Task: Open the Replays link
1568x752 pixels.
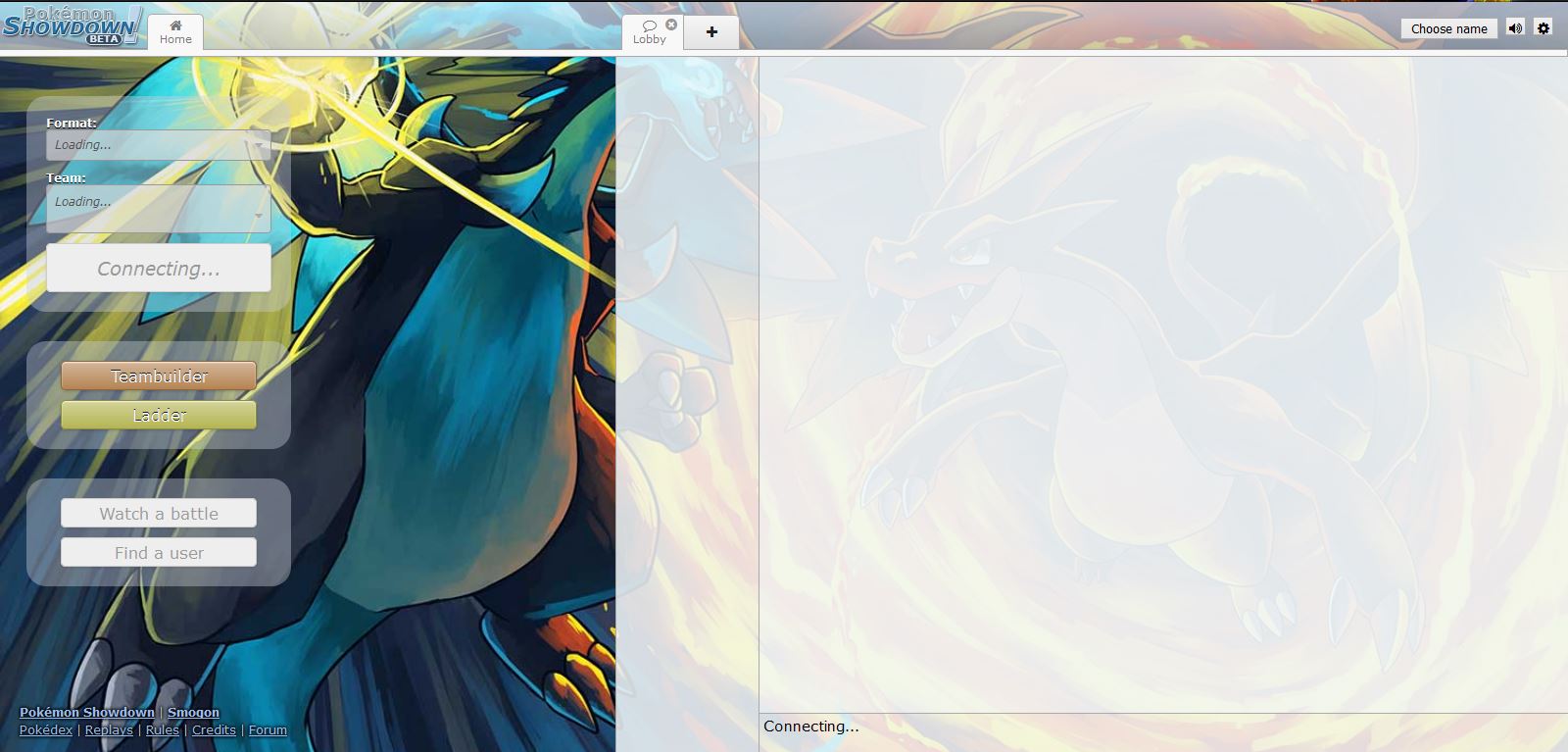Action: point(109,729)
